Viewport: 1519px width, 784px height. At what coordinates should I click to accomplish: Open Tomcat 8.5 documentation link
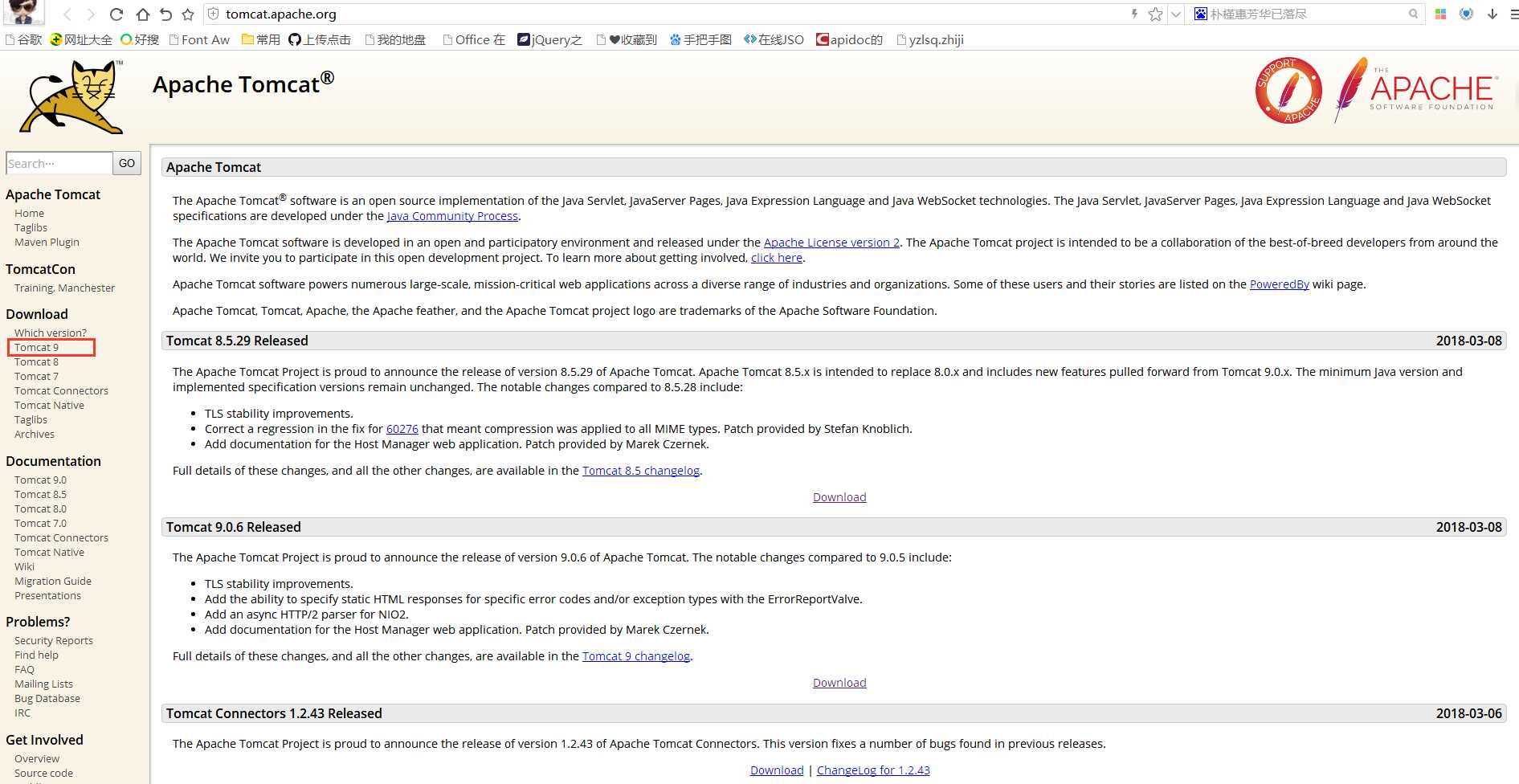click(x=40, y=495)
